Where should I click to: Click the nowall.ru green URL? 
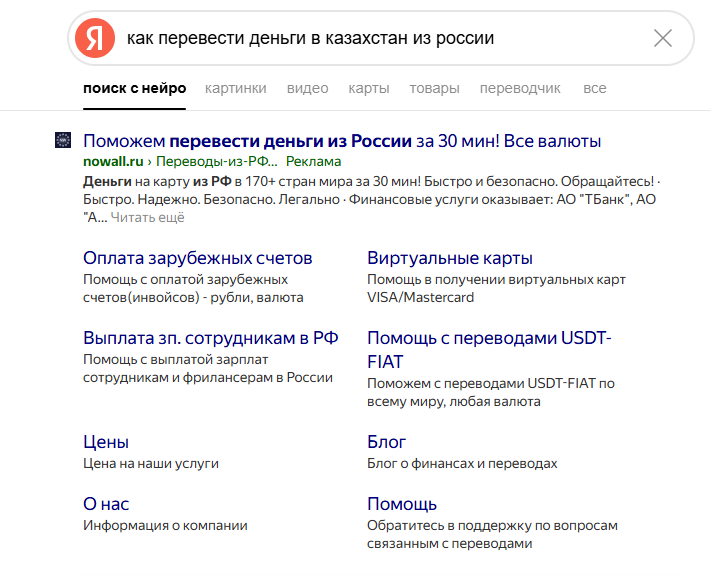(113, 162)
